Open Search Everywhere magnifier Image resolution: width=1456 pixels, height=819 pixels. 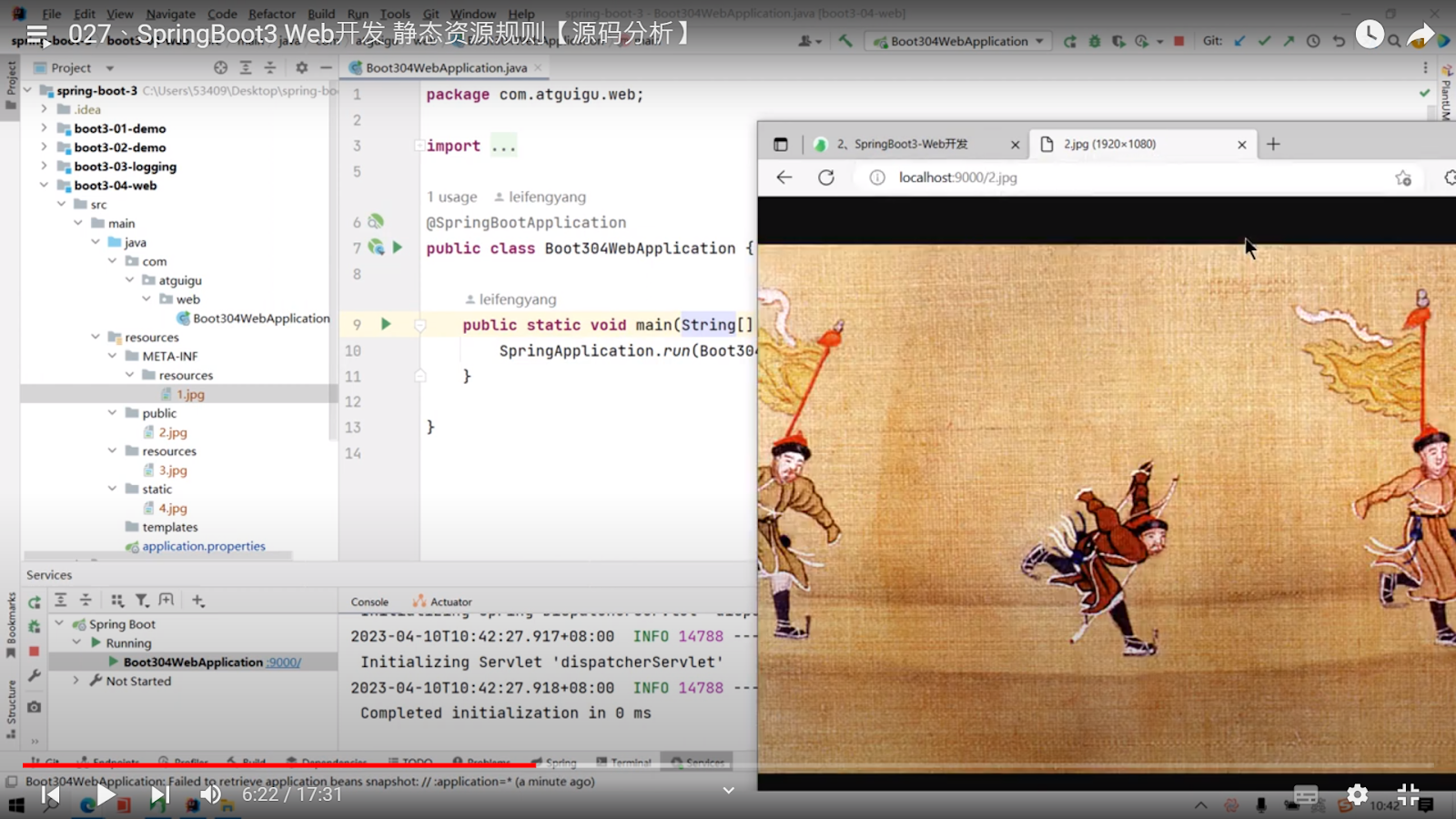click(x=1394, y=41)
